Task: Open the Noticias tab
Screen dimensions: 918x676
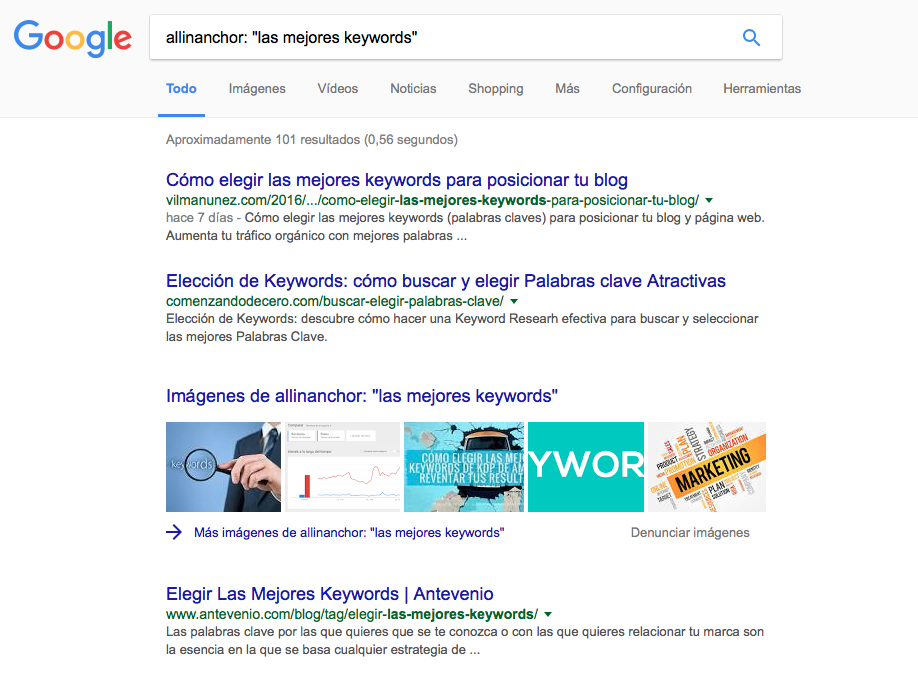Action: click(413, 89)
